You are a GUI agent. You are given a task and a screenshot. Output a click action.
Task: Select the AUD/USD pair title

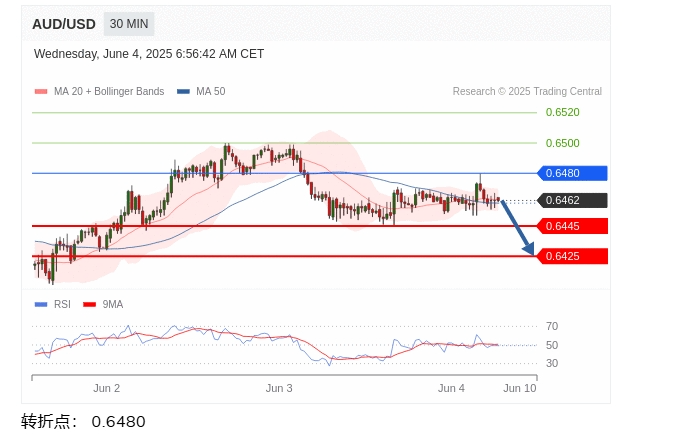click(x=64, y=24)
